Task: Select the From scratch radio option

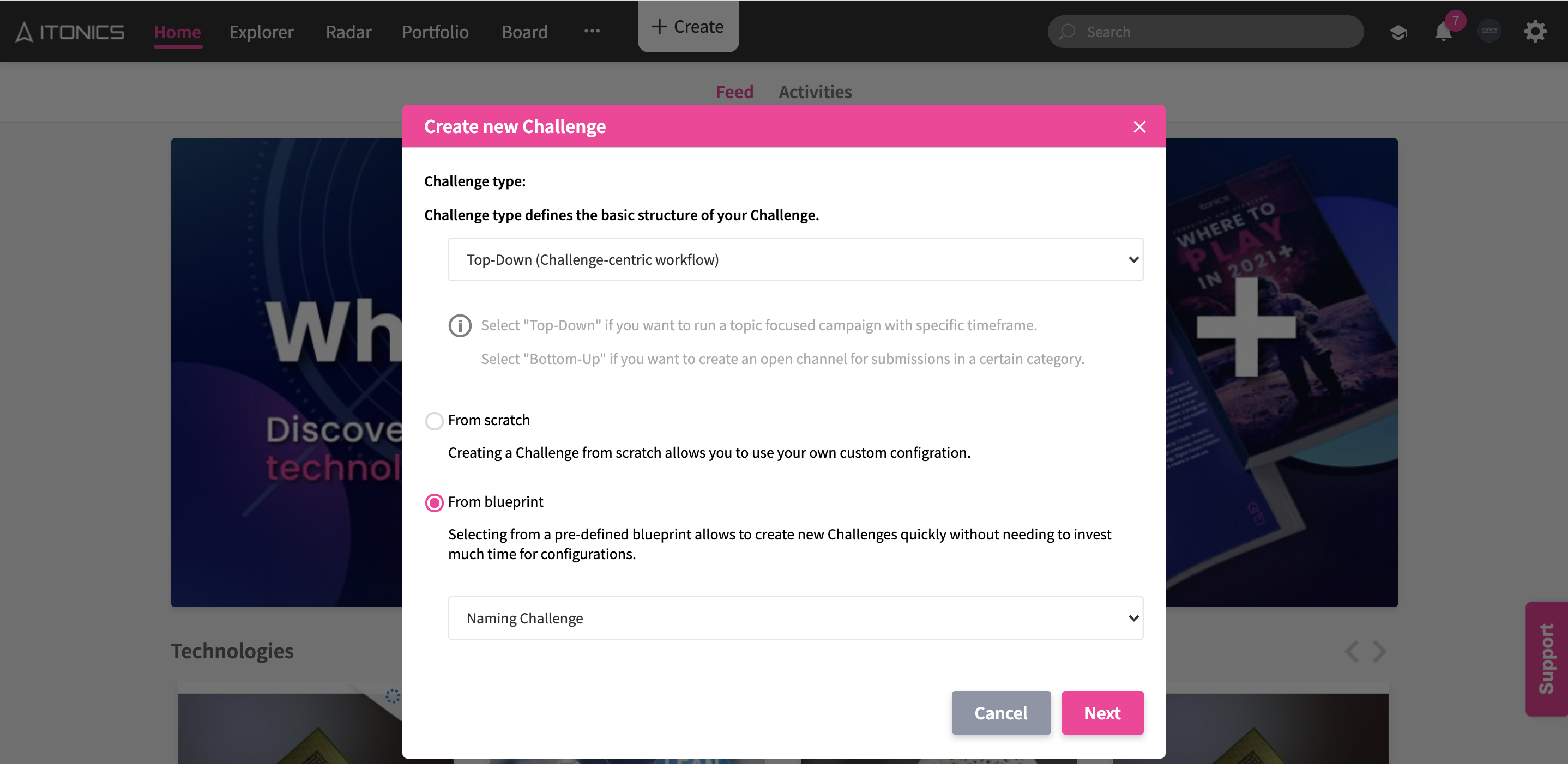Action: click(434, 421)
